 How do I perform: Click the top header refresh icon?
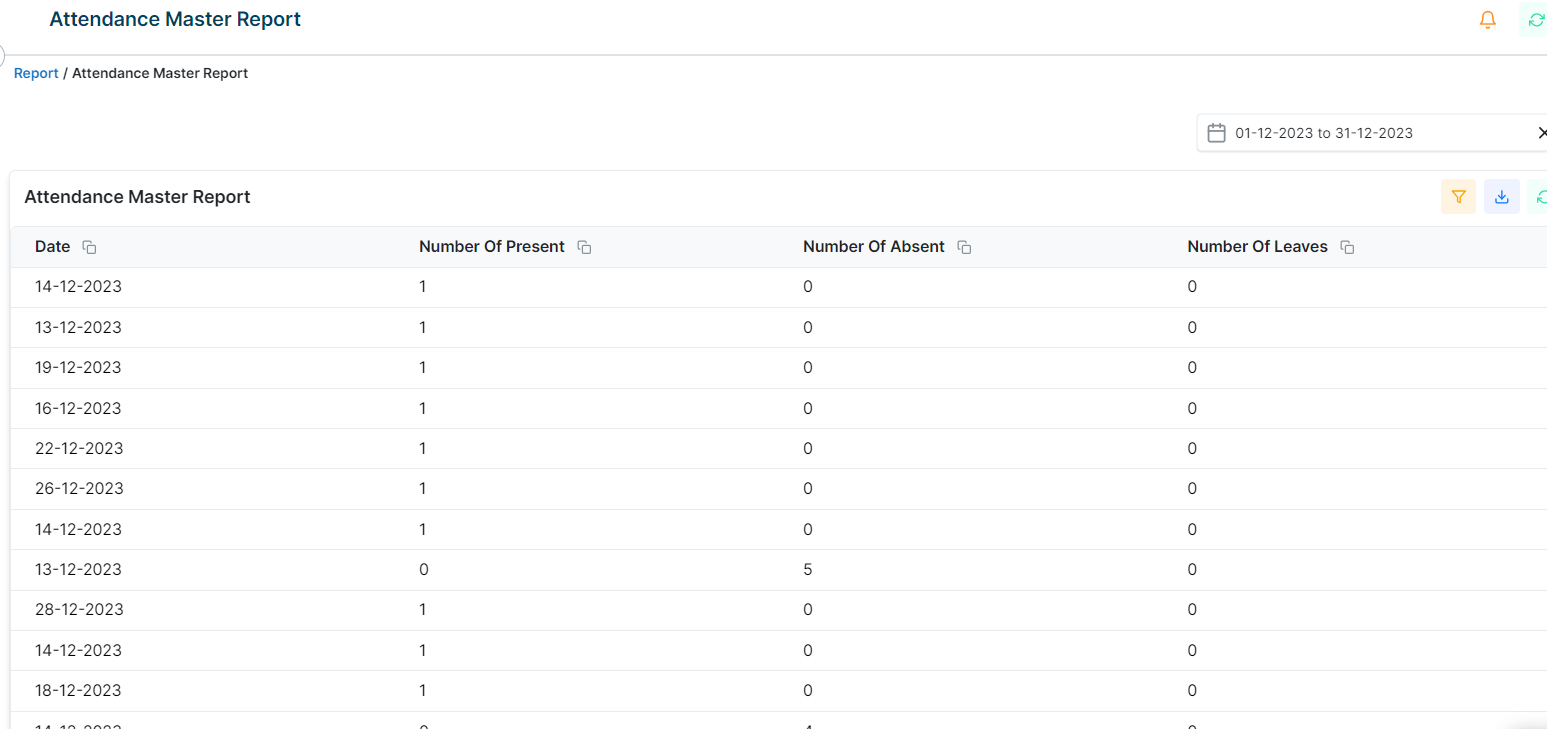pyautogui.click(x=1536, y=20)
